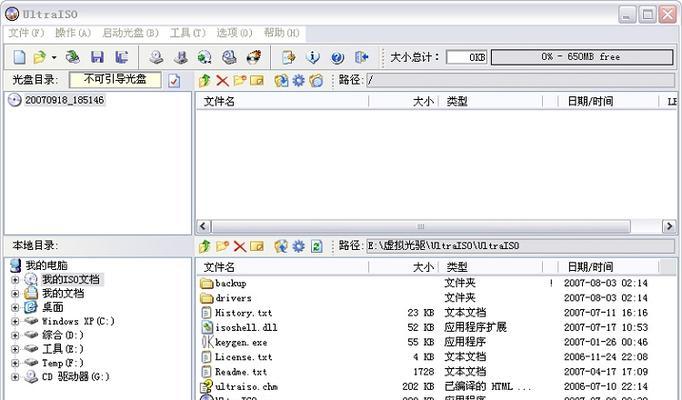Click the set label icon in disc pane
This screenshot has width=682, height=400.
pos(316,80)
